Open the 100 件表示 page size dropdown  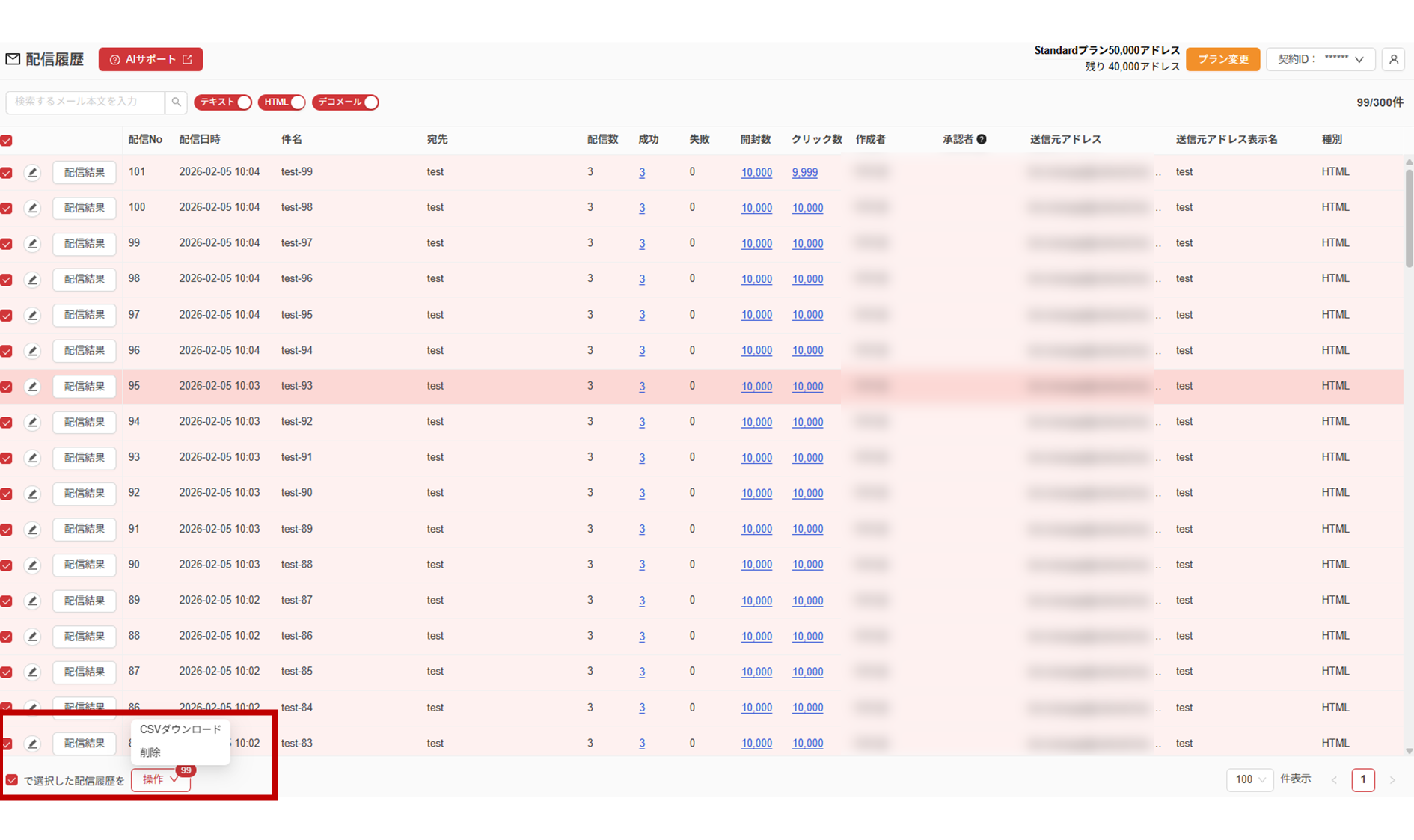(x=1249, y=779)
